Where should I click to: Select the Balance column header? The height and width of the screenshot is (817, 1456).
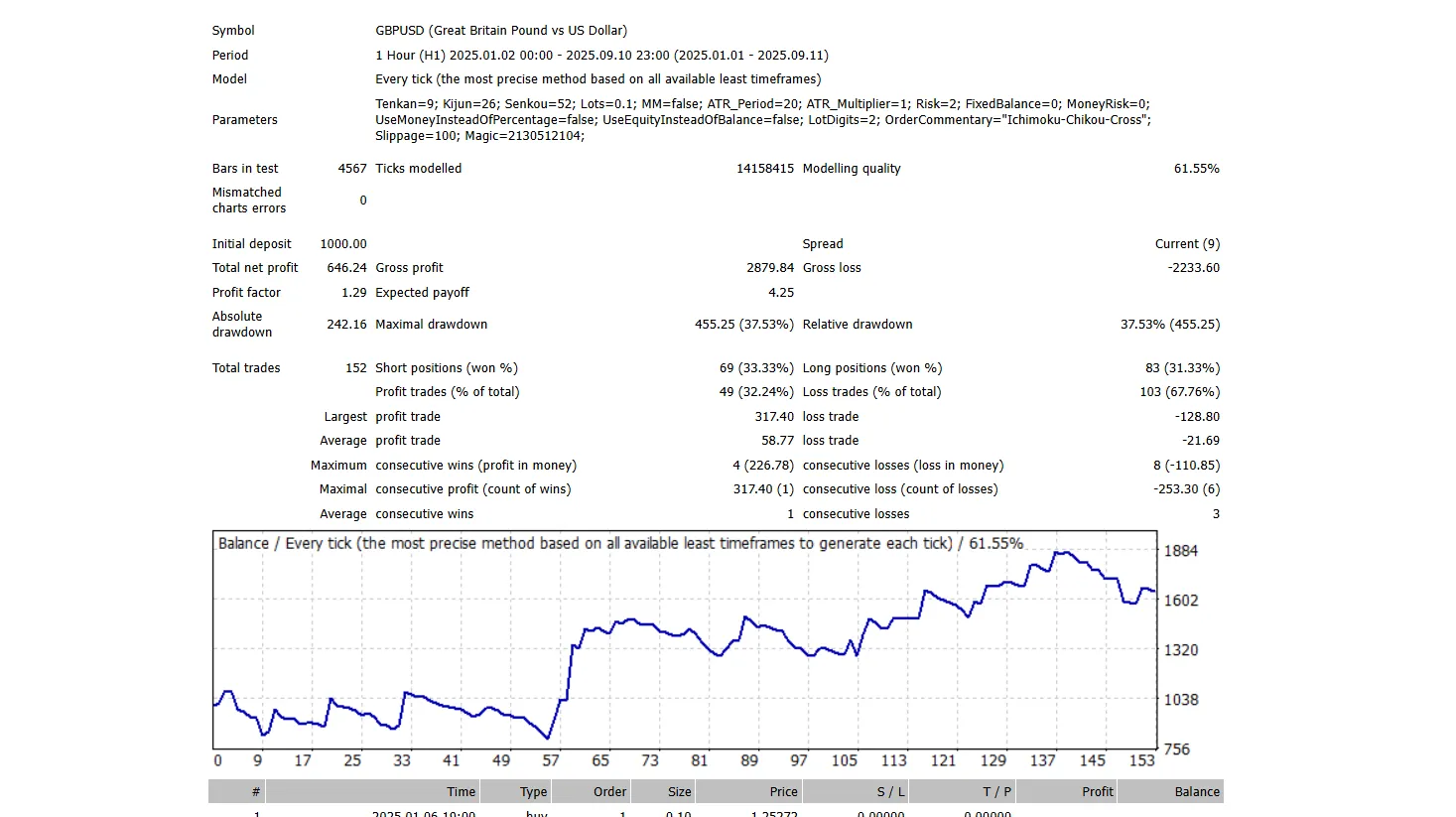tap(1196, 791)
